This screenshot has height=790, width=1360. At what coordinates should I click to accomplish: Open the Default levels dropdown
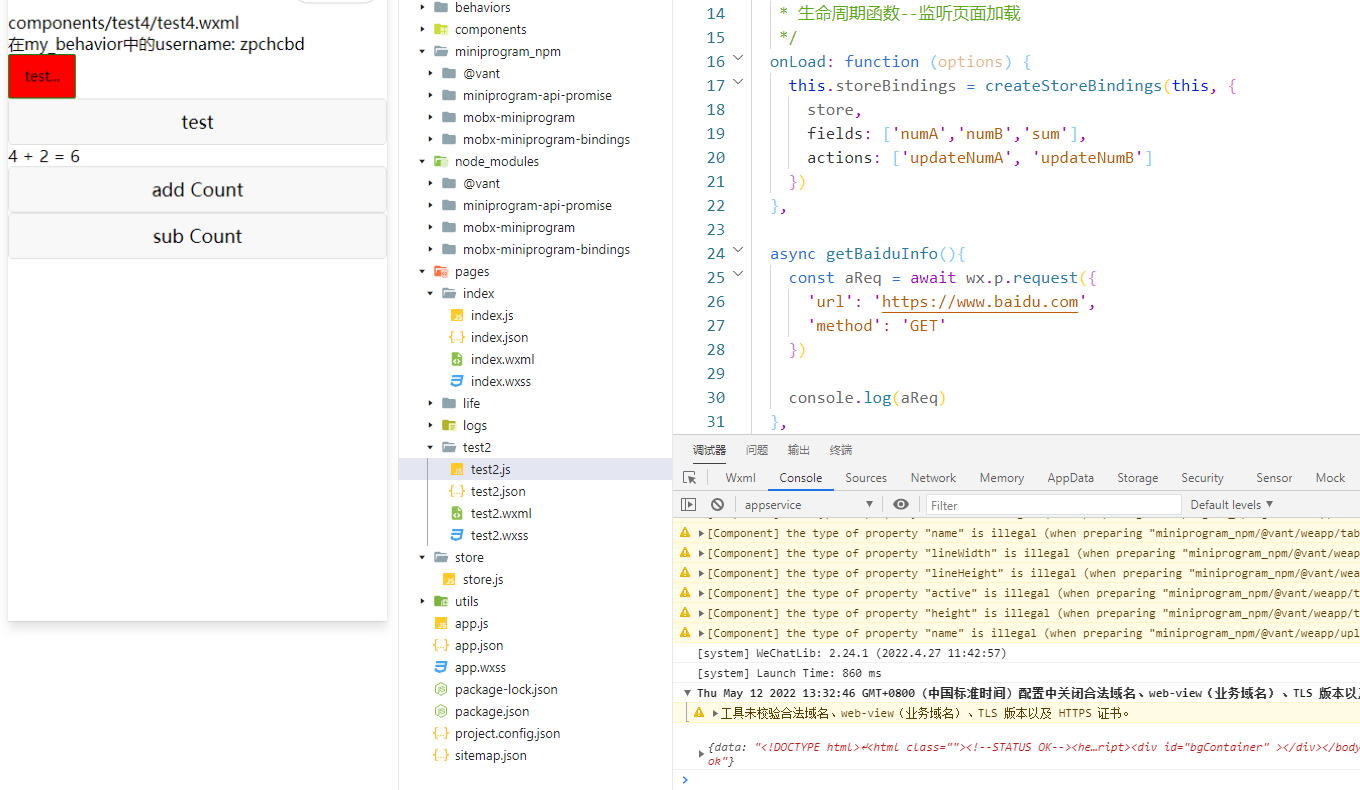1232,505
